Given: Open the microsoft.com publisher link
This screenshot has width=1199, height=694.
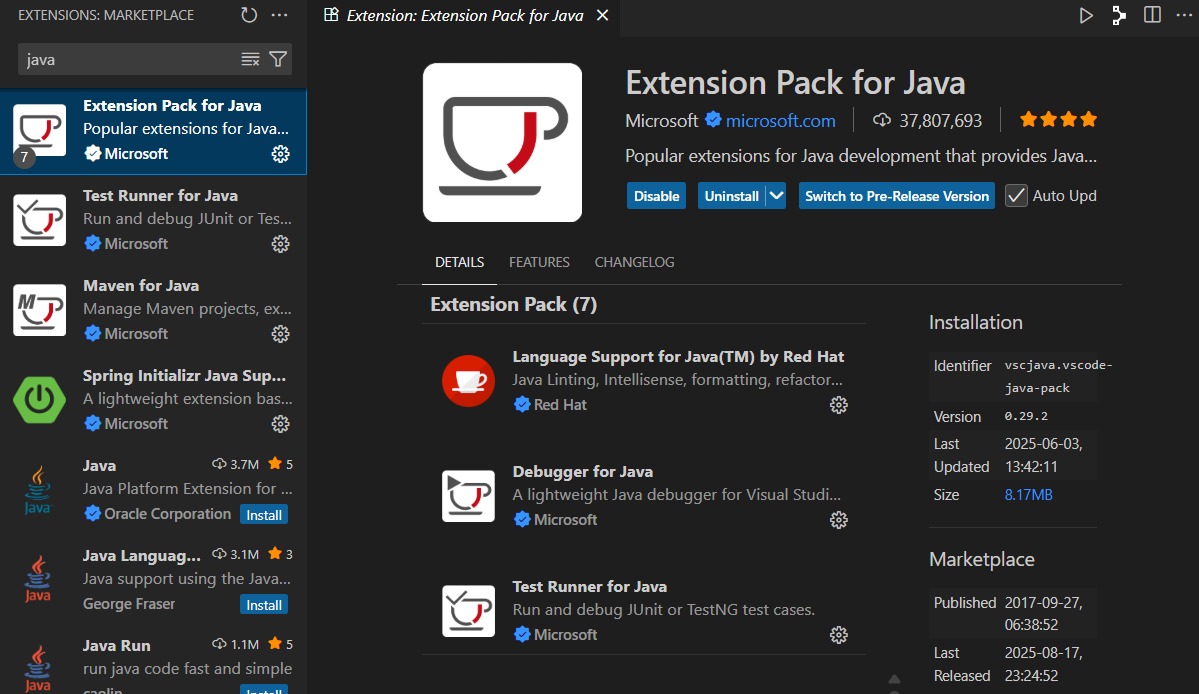Looking at the screenshot, I should click(x=780, y=121).
